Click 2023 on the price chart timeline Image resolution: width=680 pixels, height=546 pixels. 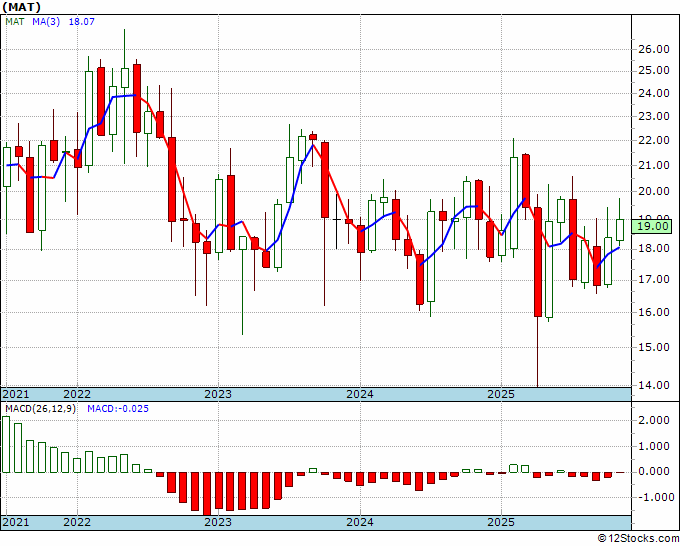coord(218,394)
